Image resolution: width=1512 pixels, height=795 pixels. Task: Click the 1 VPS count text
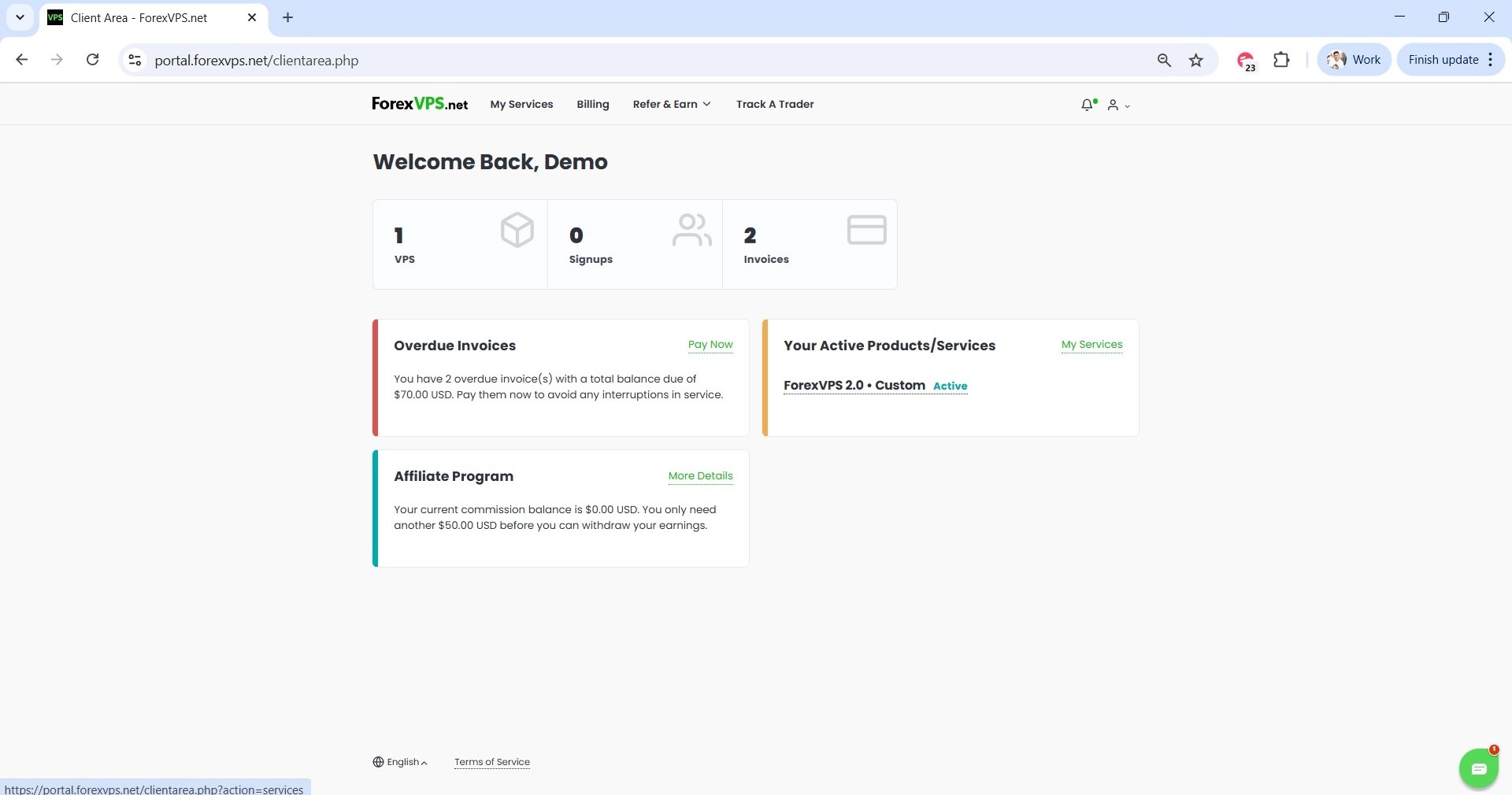pos(404,245)
